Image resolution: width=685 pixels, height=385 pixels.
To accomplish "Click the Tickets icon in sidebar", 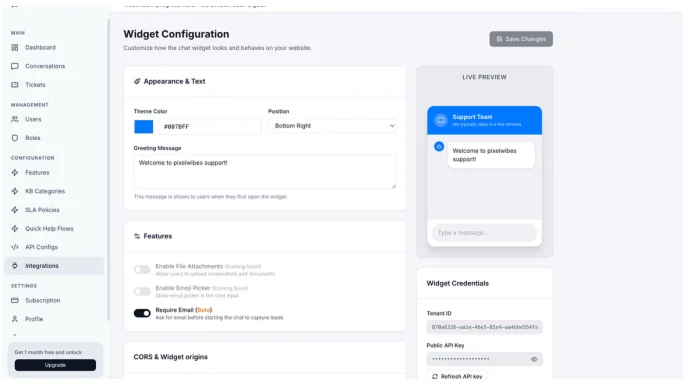I will pyautogui.click(x=15, y=85).
